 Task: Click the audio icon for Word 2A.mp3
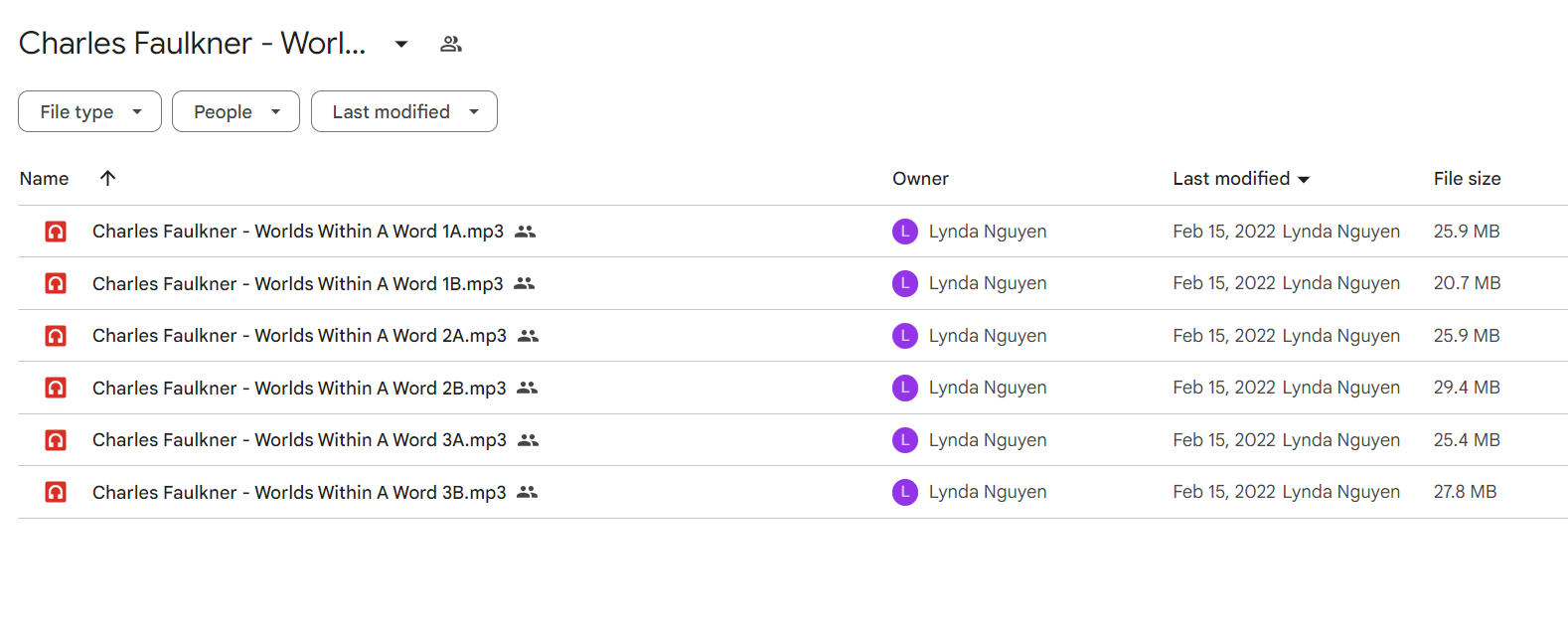click(56, 336)
